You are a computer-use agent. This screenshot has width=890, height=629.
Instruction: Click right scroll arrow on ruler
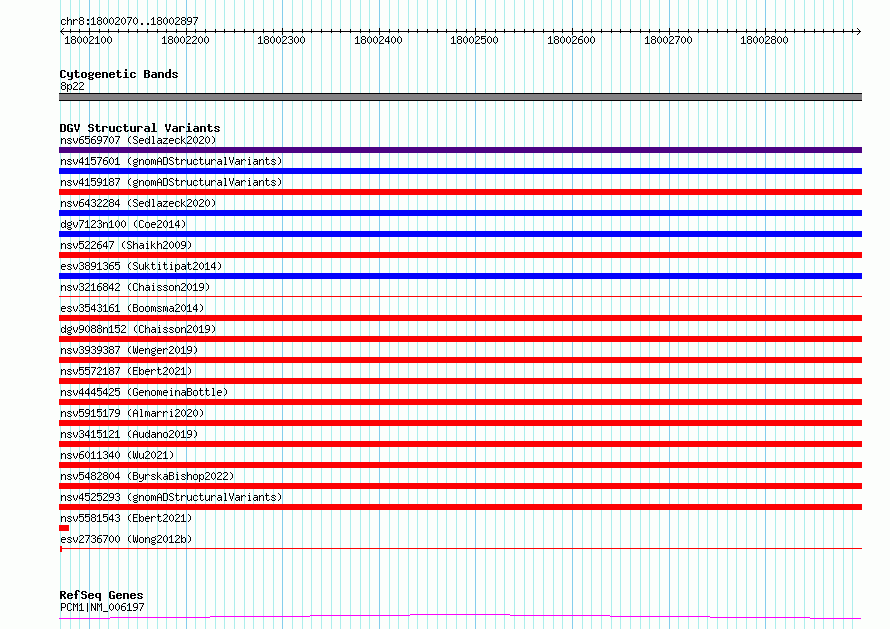858,31
